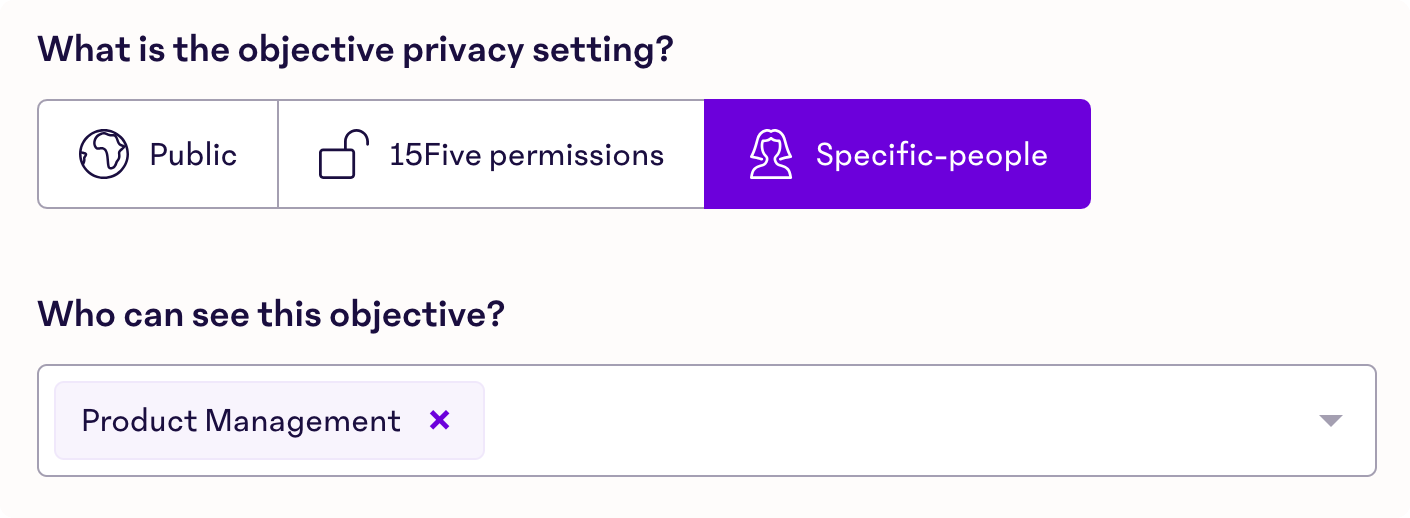Click the purple highlighted privacy segment

pos(897,154)
